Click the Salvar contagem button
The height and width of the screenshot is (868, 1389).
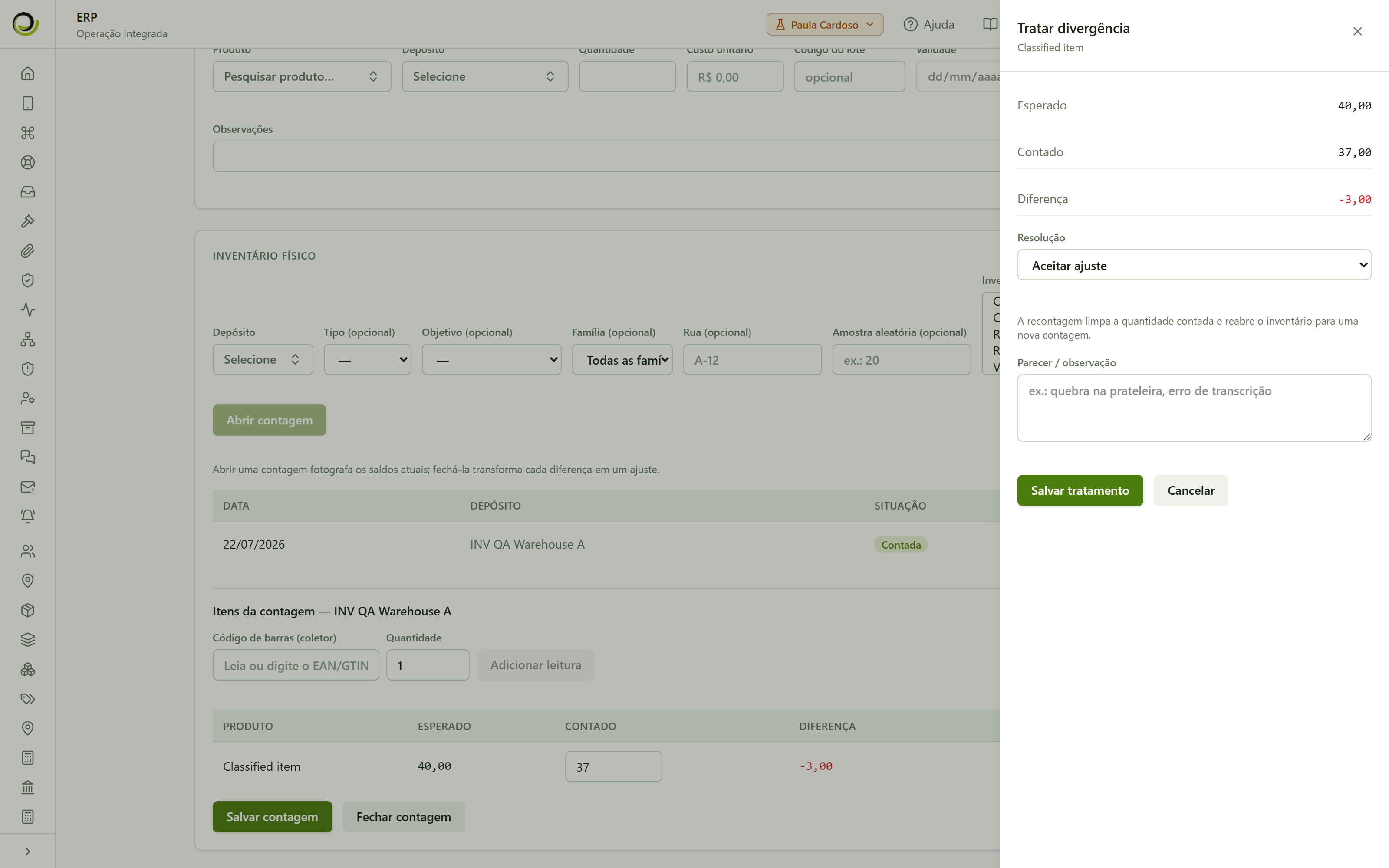(272, 817)
